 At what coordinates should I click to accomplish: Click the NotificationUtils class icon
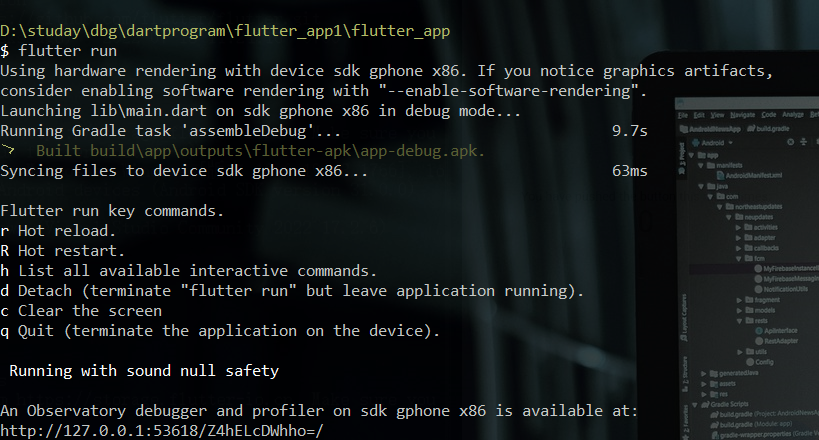pos(758,289)
